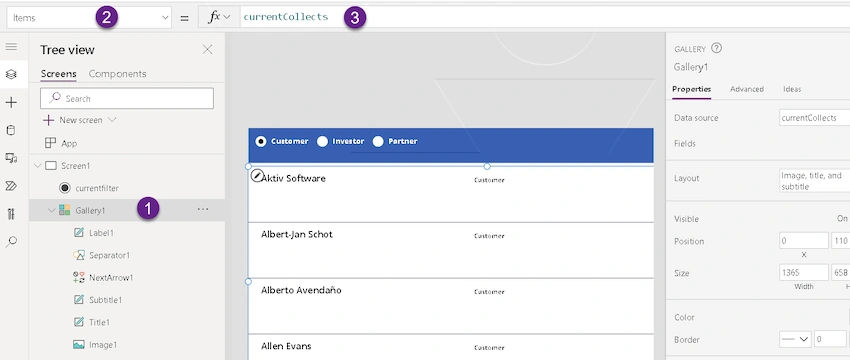Viewport: 850px width, 360px height.
Task: Select NextArrow1 in the tree
Action: click(x=111, y=278)
